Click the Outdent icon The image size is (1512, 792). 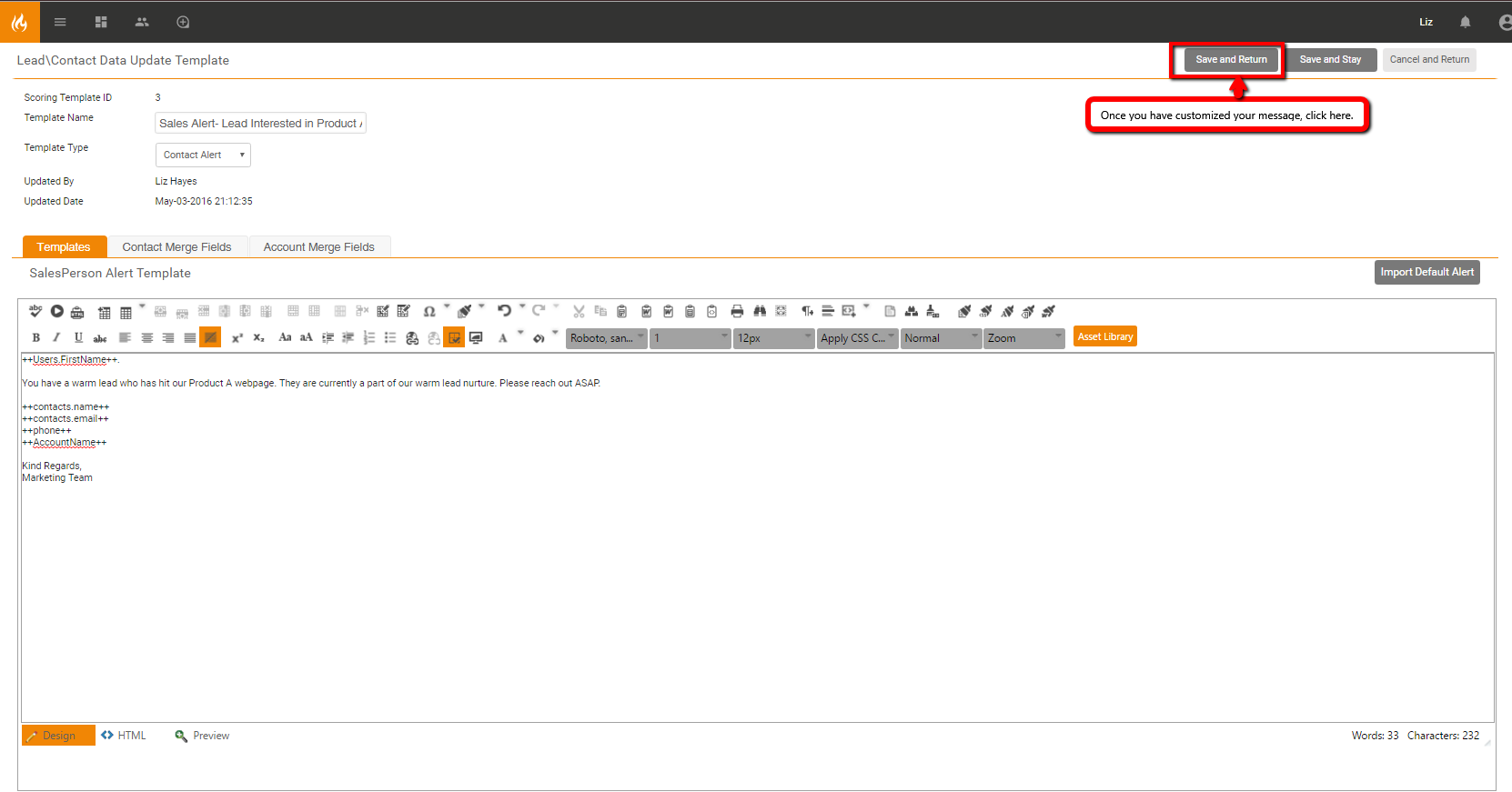[x=348, y=337]
